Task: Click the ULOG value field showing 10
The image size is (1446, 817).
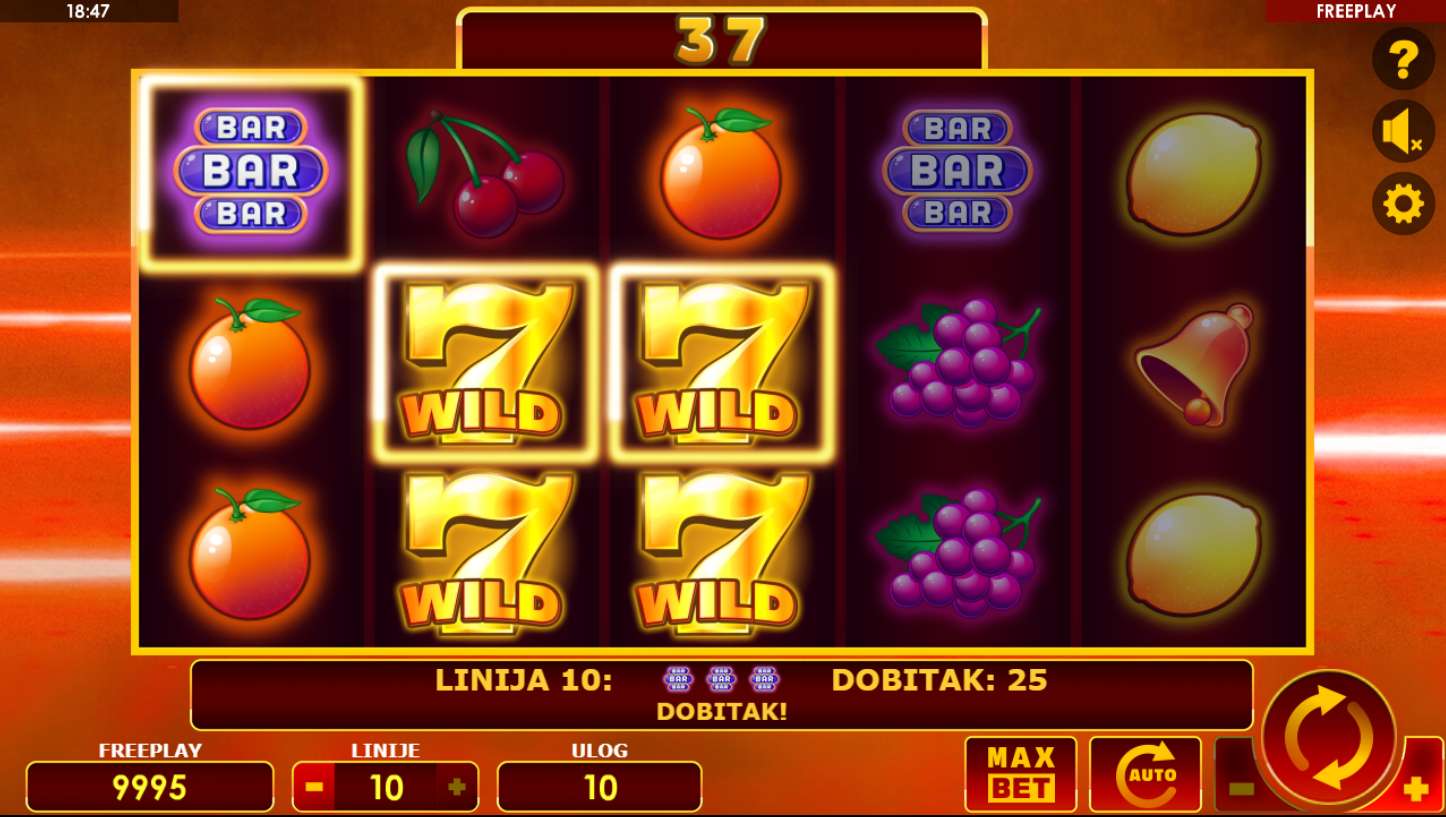Action: pos(599,787)
